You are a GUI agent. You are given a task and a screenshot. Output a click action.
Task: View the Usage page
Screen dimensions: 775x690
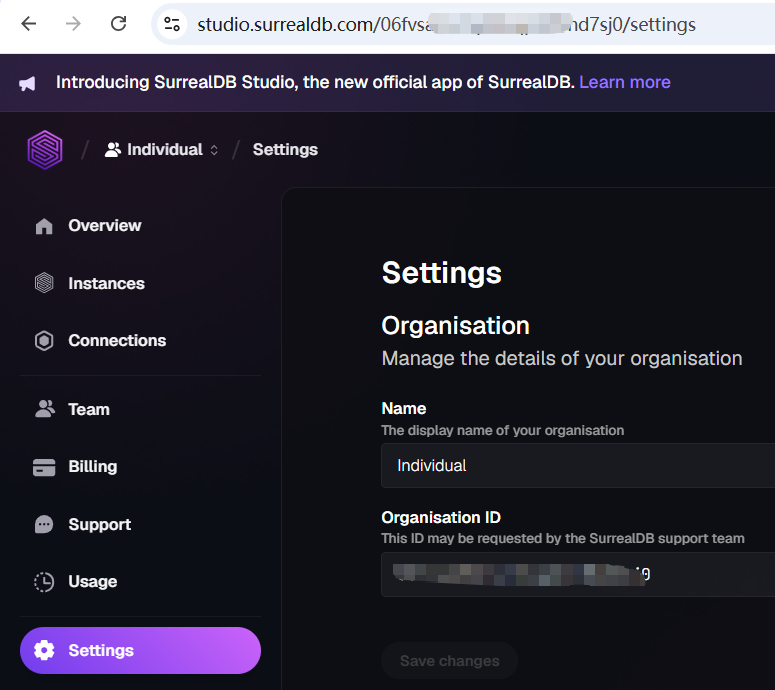coord(140,582)
